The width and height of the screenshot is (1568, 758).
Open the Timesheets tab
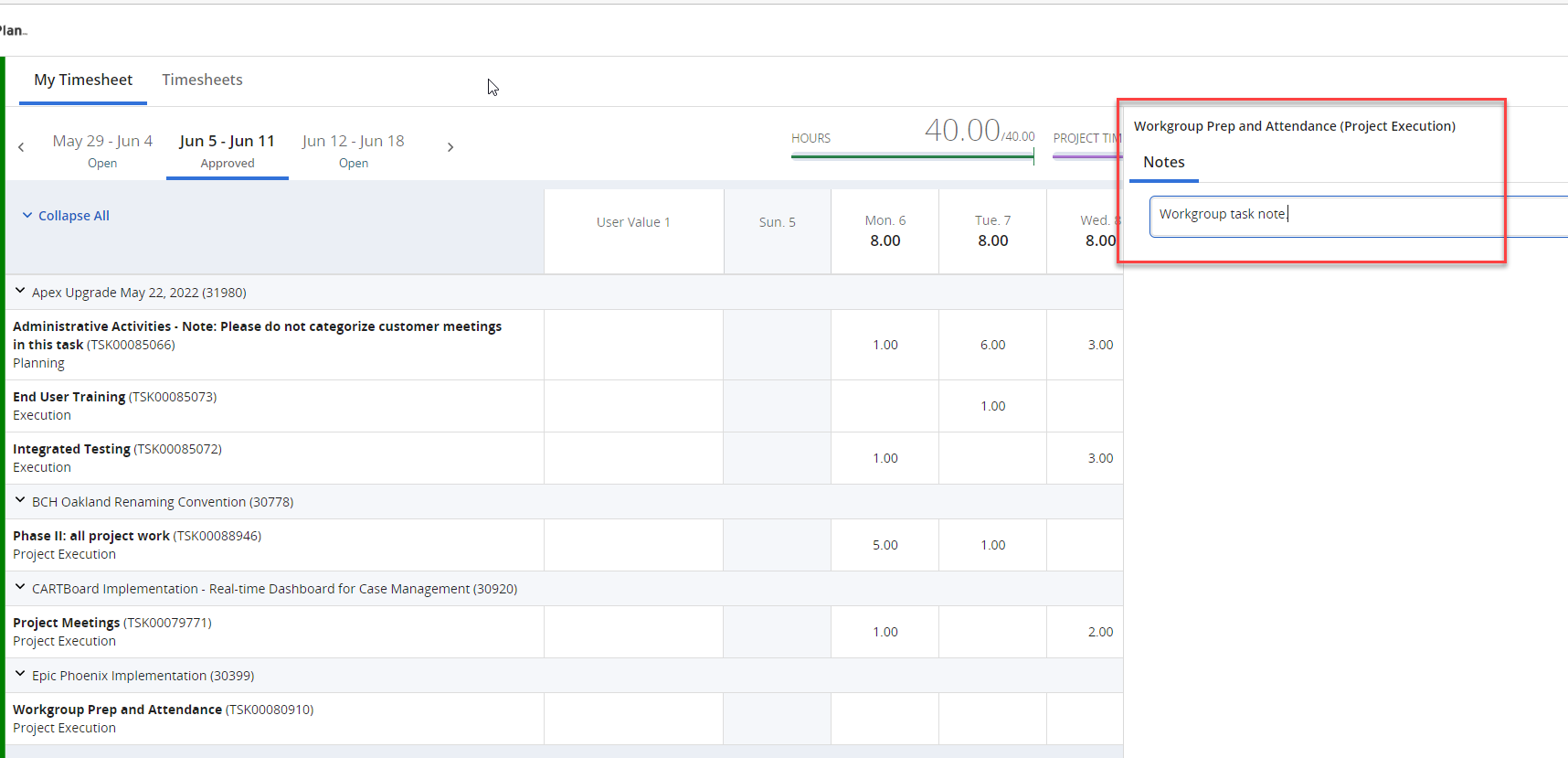tap(202, 80)
